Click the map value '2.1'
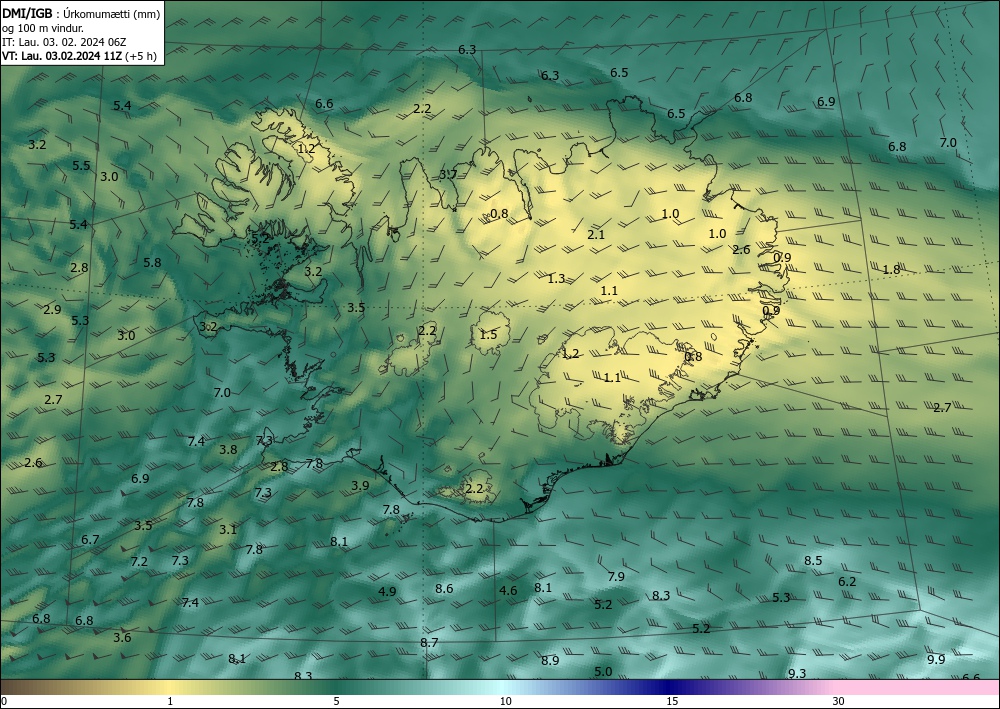 (596, 235)
